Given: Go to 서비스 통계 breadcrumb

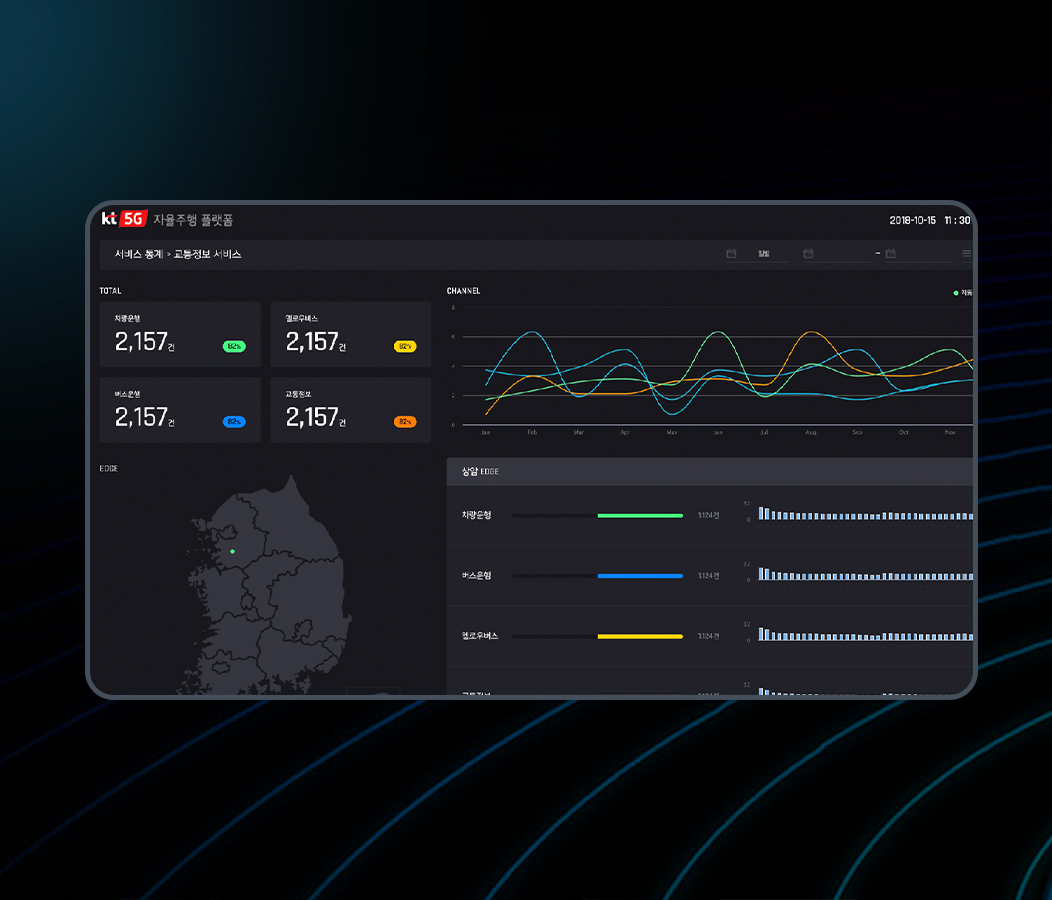Looking at the screenshot, I should (x=139, y=254).
